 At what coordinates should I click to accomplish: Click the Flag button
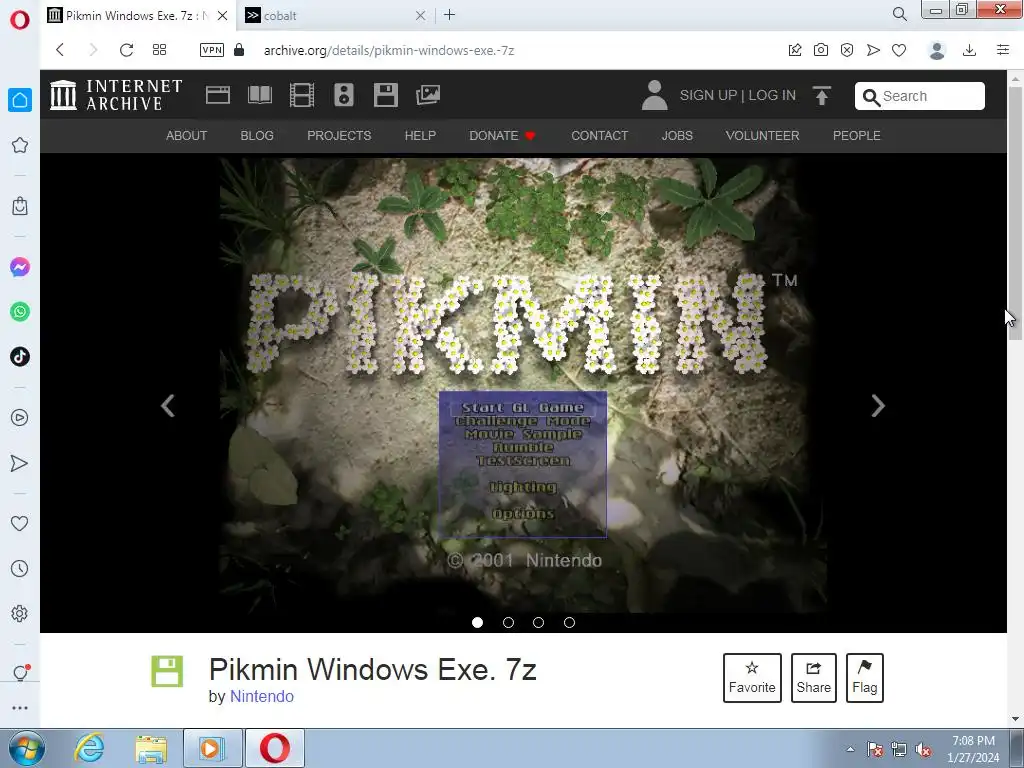click(864, 678)
